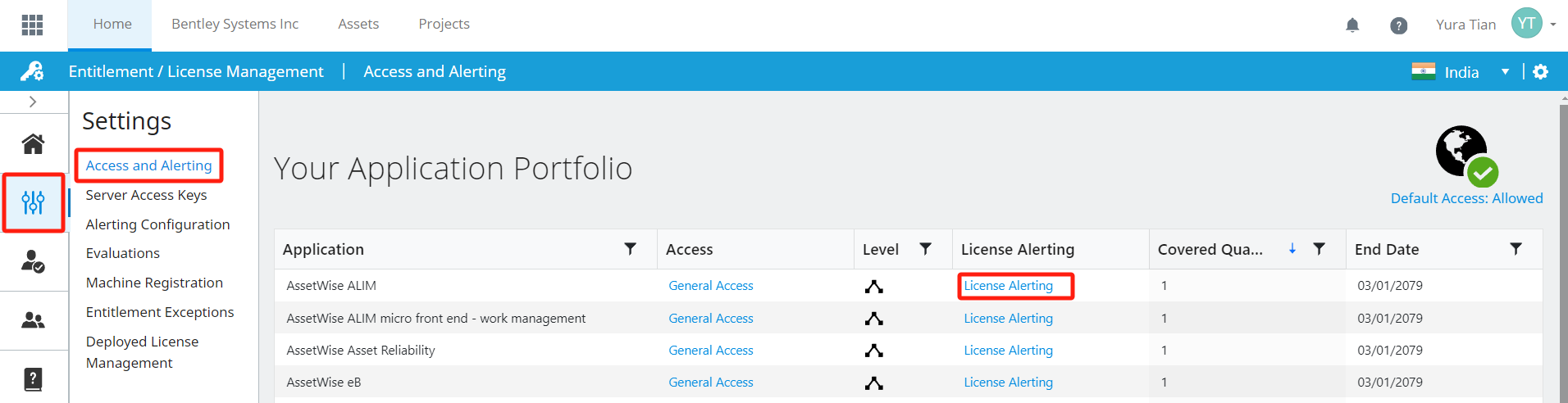Open Yura Tian account menu arrow
This screenshot has width=1568, height=403.
(x=1553, y=25)
